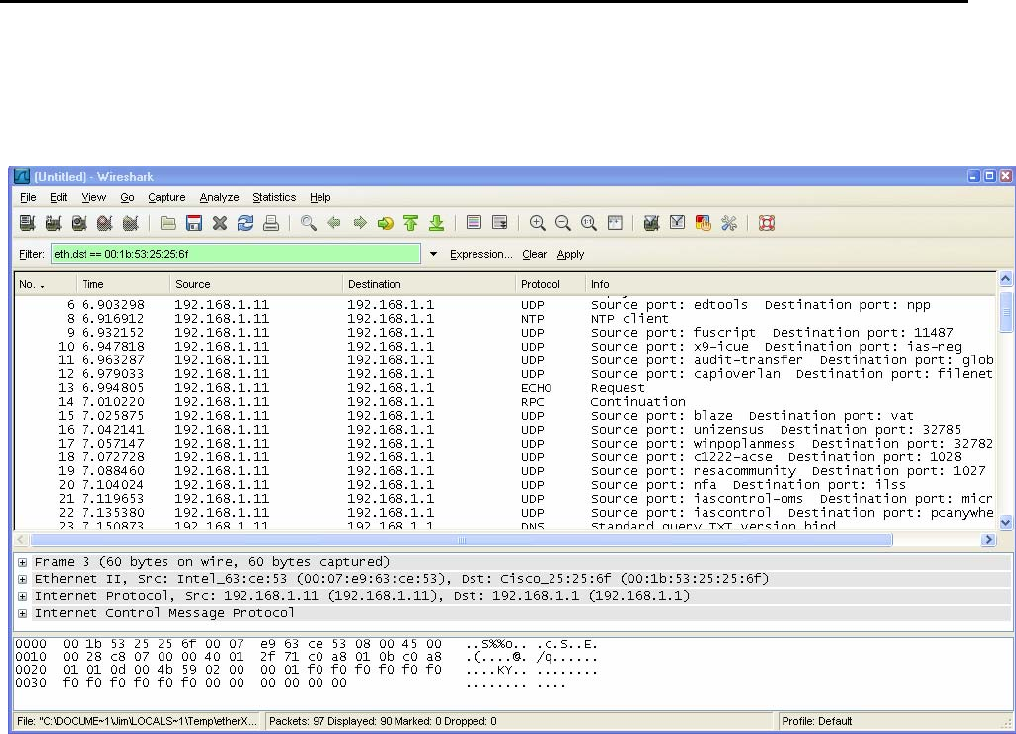Open the Help menu
The width and height of the screenshot is (1016, 734).
320,197
